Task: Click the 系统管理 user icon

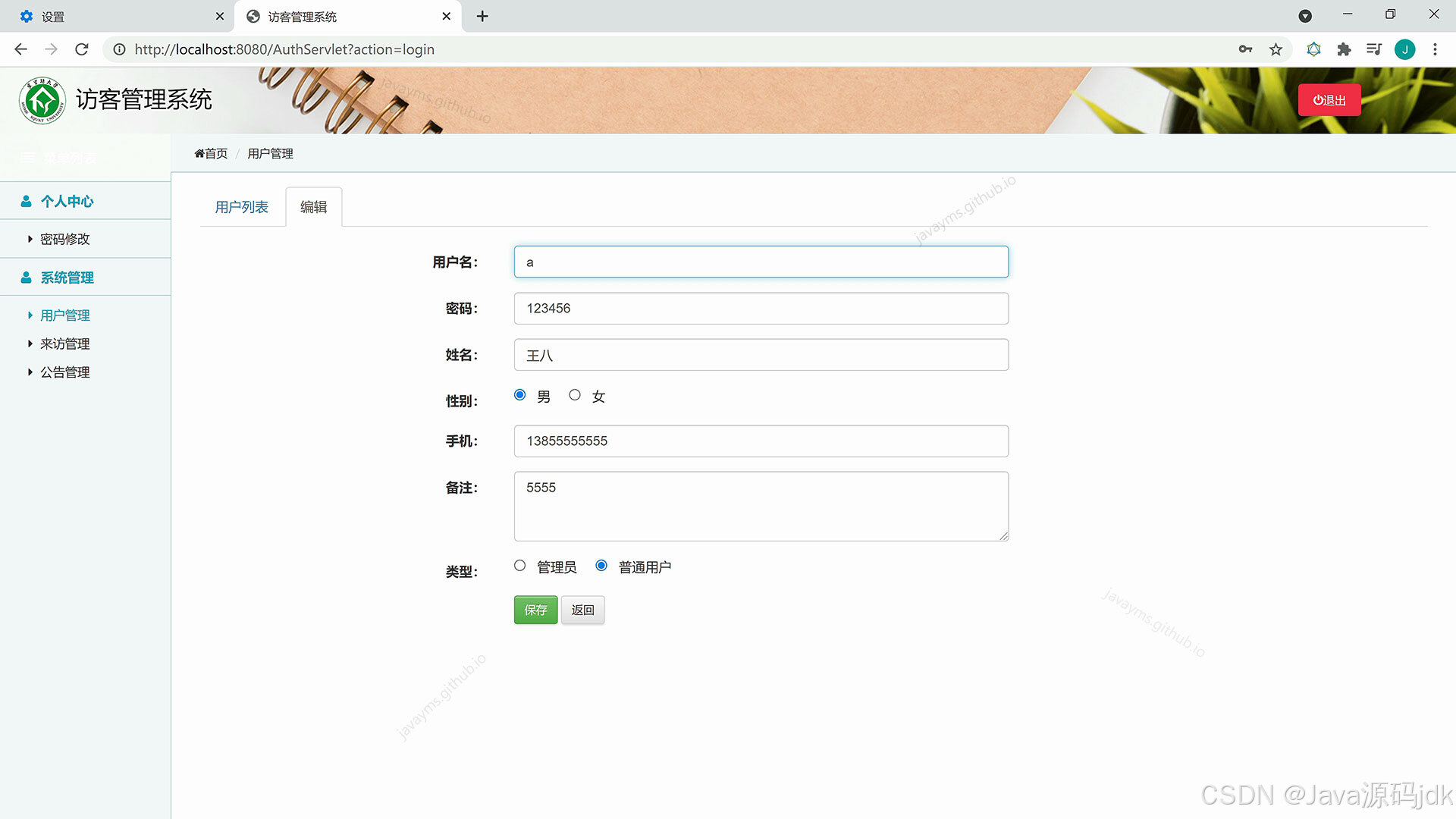Action: tap(26, 278)
